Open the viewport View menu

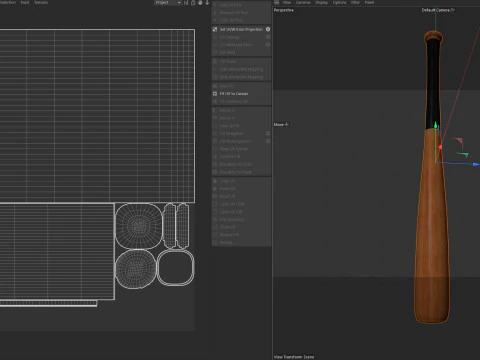pyautogui.click(x=287, y=2)
